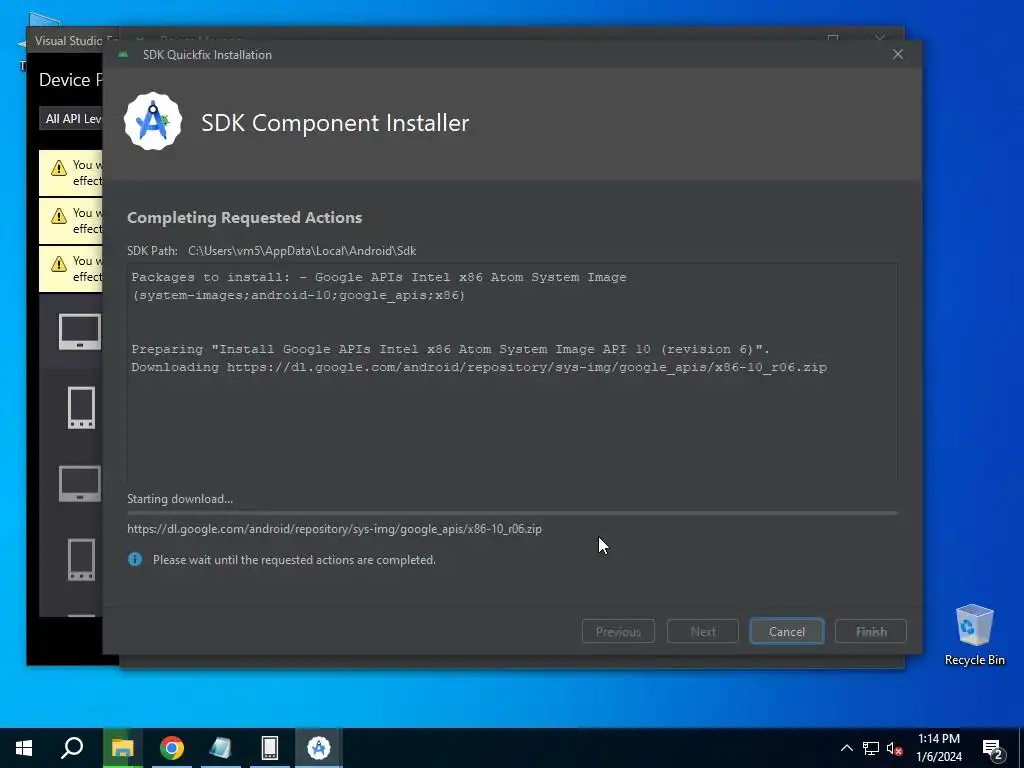Select the first tablet device icon in list
Viewport: 1024px width, 768px height.
pyautogui.click(x=80, y=332)
